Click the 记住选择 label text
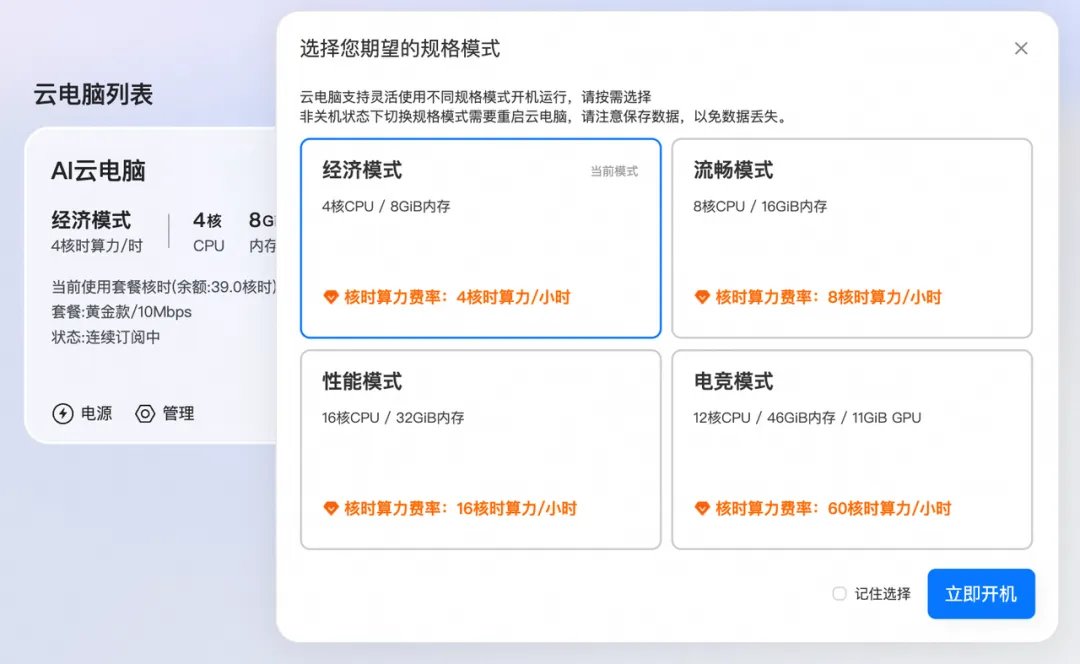Image resolution: width=1080 pixels, height=664 pixels. (882, 594)
